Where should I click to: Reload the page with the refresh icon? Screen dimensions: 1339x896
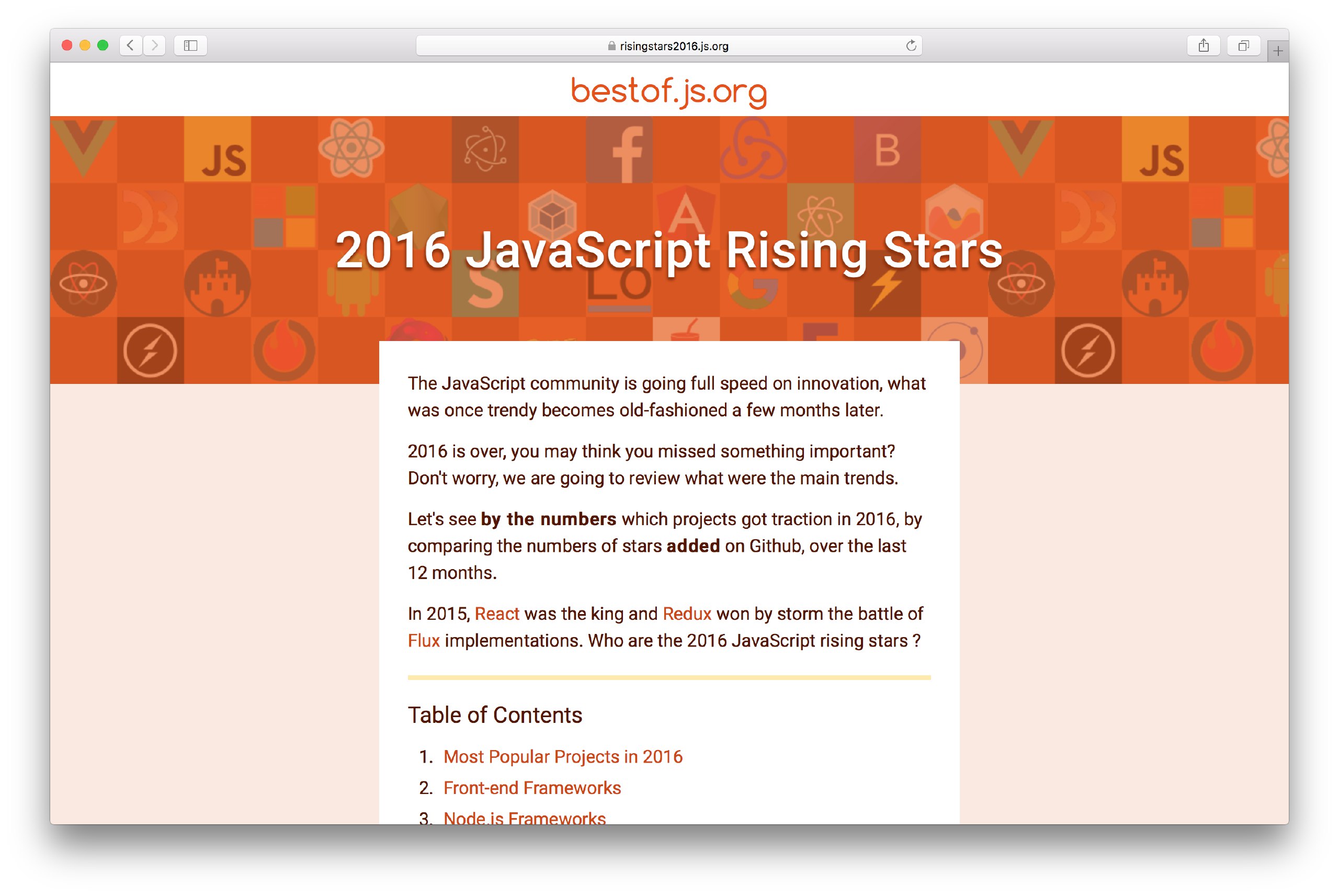(x=911, y=45)
